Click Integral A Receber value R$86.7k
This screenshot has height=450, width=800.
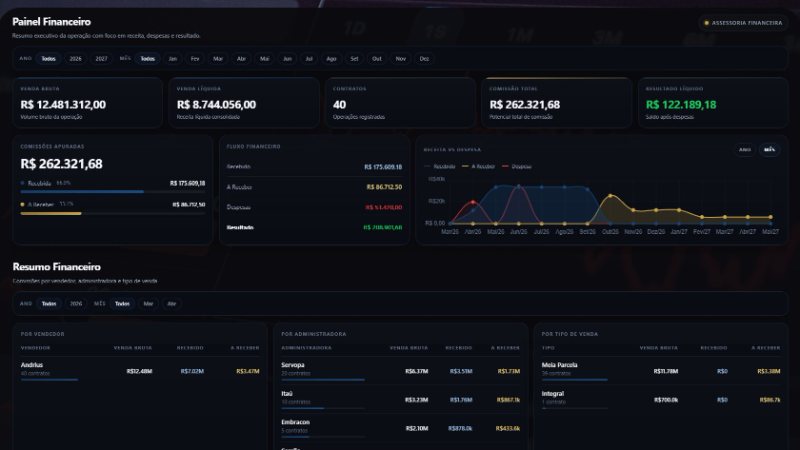tap(769, 400)
